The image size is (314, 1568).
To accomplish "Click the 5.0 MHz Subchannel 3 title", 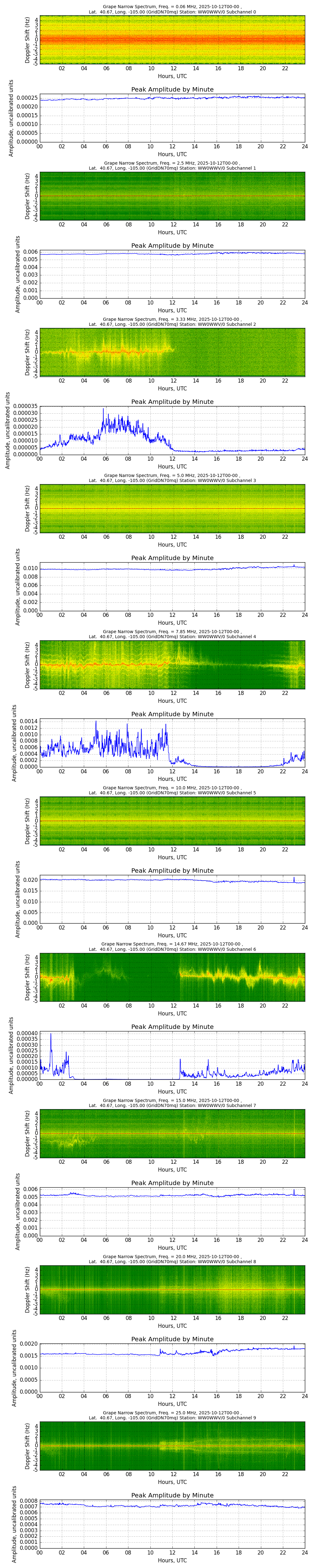I will point(172,478).
